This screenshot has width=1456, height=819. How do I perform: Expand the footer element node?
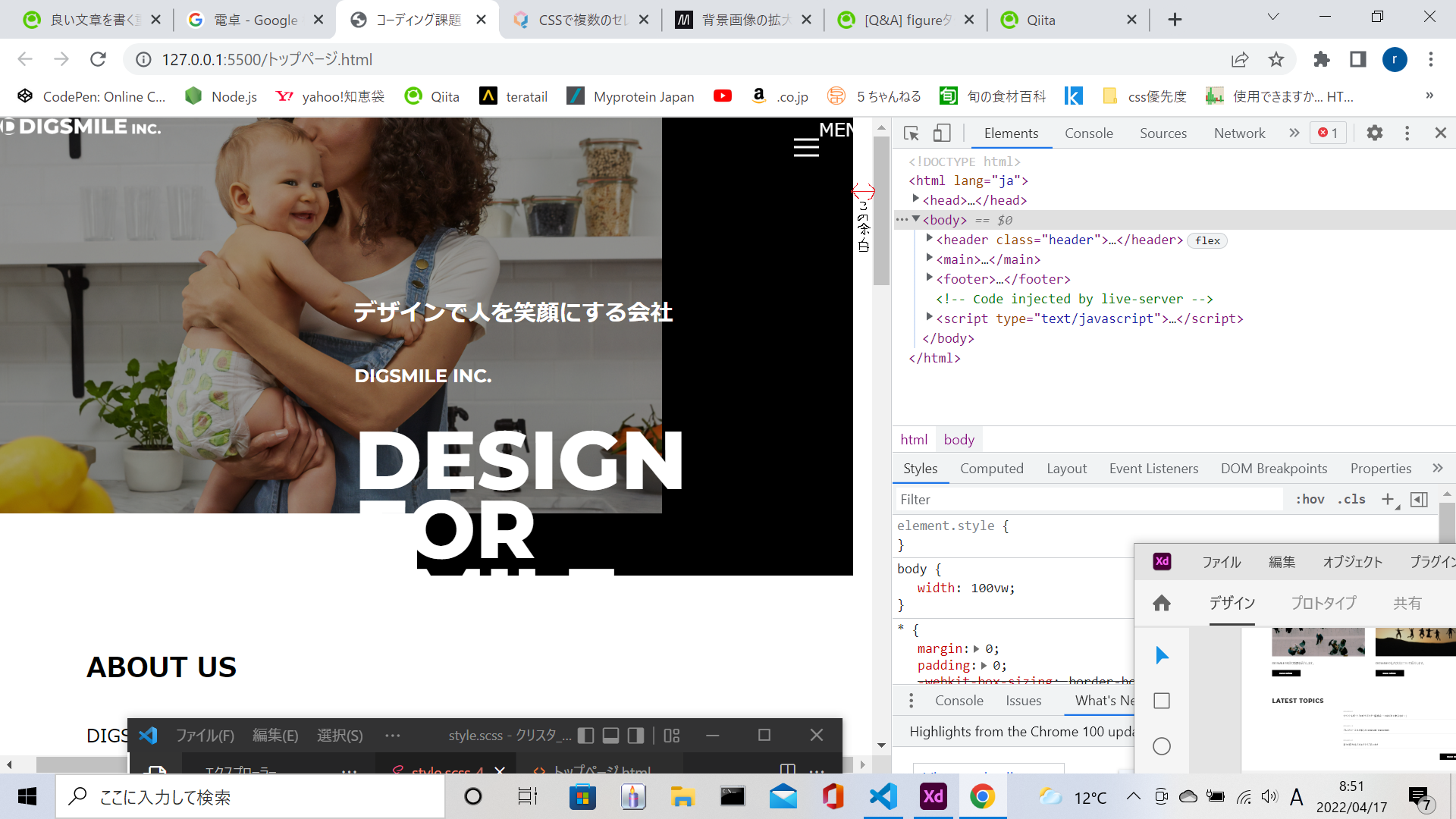[930, 278]
